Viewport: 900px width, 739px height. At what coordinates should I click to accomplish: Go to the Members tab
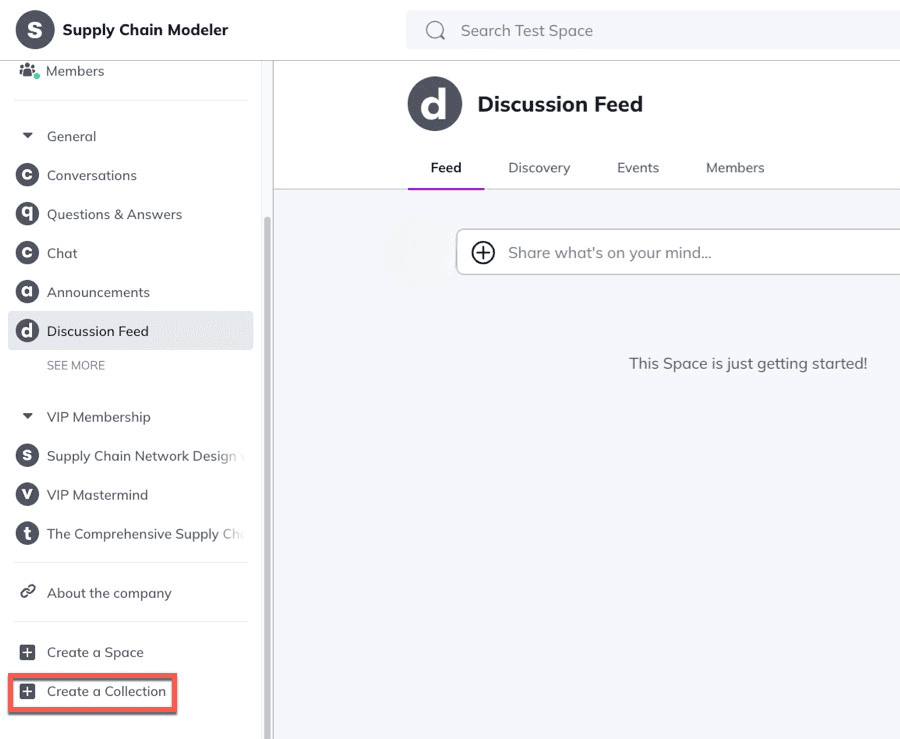(735, 168)
